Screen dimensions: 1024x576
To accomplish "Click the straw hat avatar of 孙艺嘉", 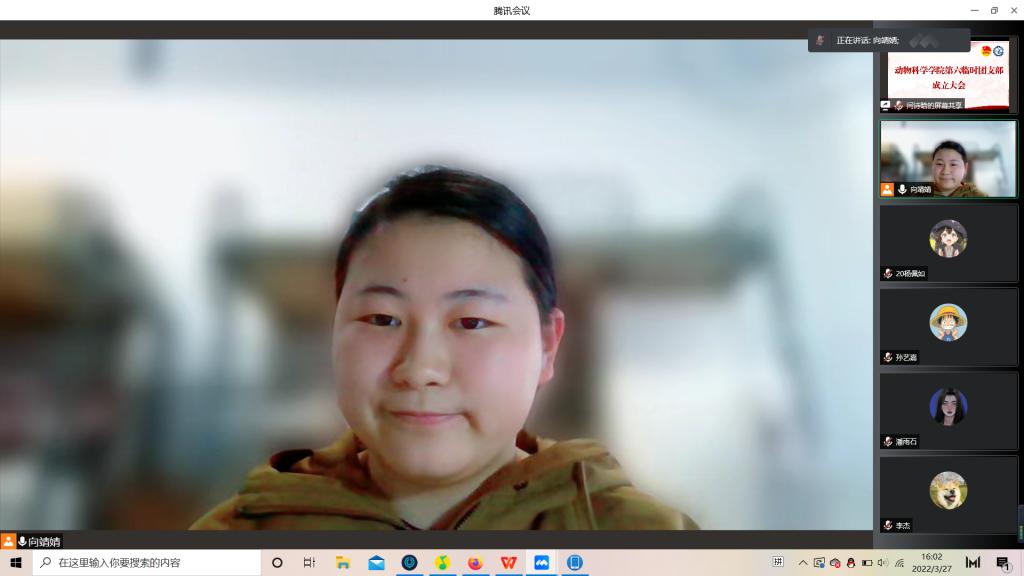I will (948, 322).
